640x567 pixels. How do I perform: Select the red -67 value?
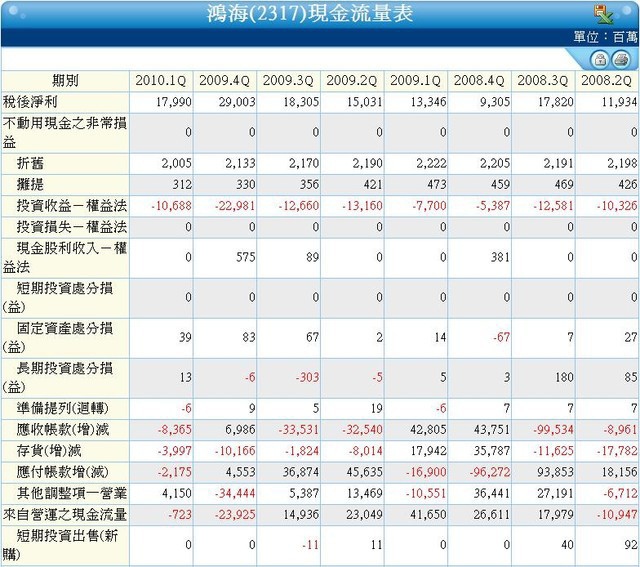502,338
